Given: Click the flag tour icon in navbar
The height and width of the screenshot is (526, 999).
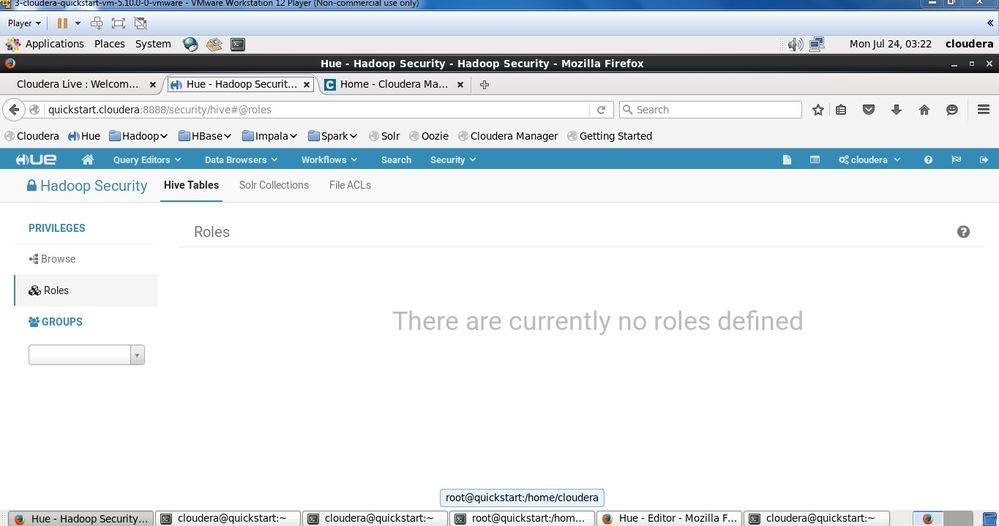Looking at the screenshot, I should (956, 160).
